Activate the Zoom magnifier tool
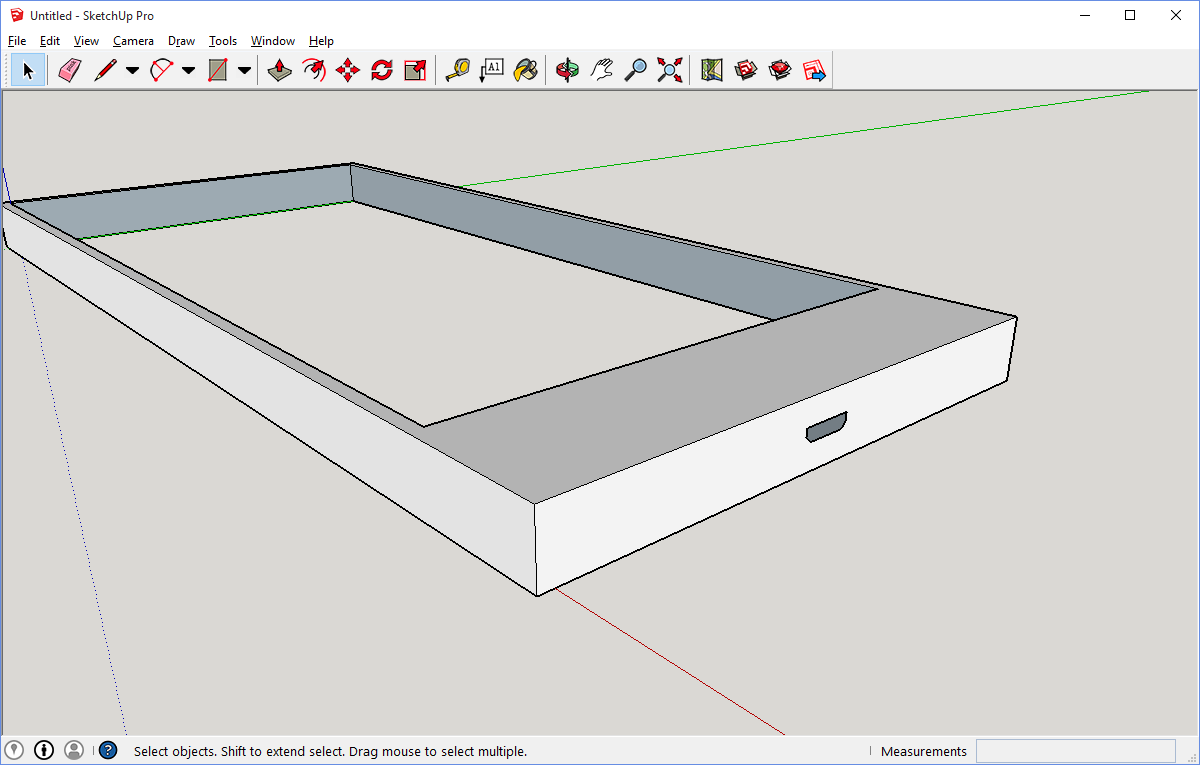Screen dimensions: 1200x765 point(635,70)
